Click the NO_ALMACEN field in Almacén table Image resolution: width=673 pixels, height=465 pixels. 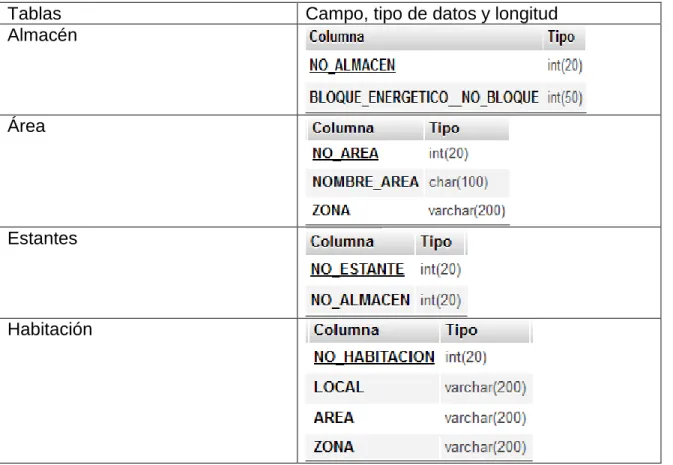click(x=352, y=65)
